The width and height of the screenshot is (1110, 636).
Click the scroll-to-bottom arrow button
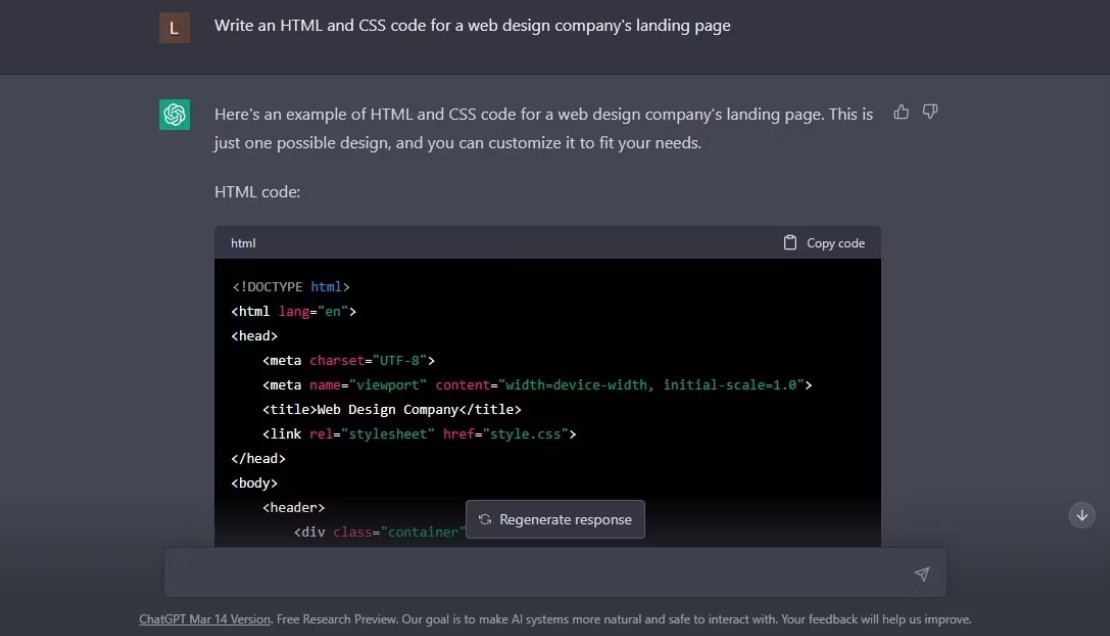1082,515
